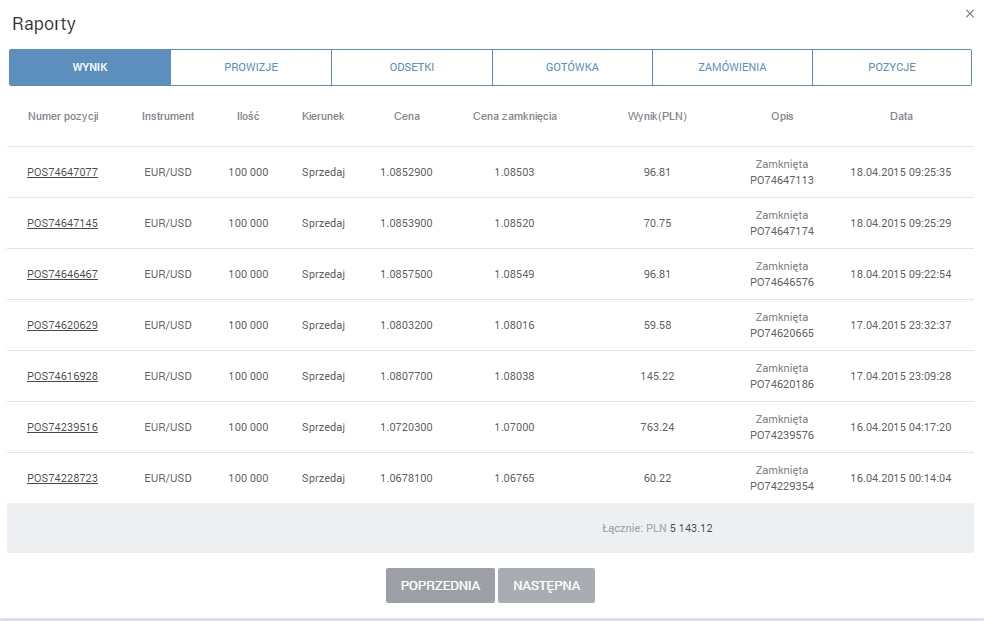View the POZYCJE tab

[x=892, y=68]
